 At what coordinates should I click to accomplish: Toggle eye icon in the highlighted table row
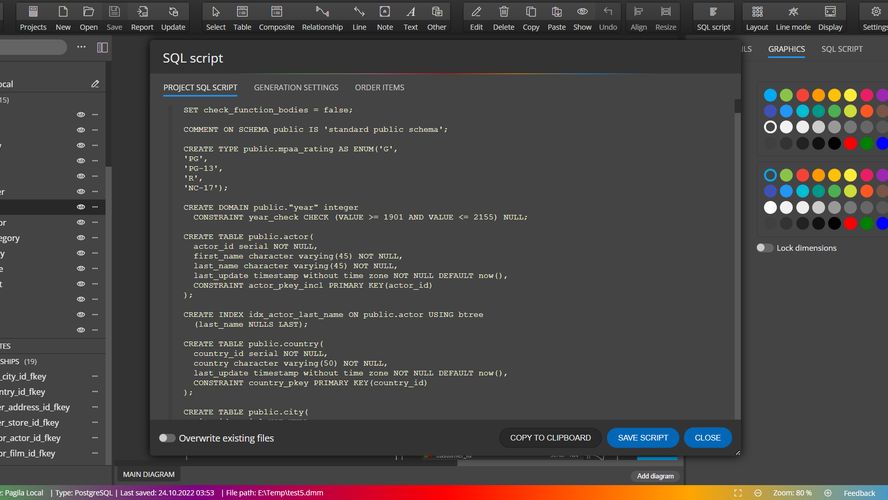[x=81, y=207]
